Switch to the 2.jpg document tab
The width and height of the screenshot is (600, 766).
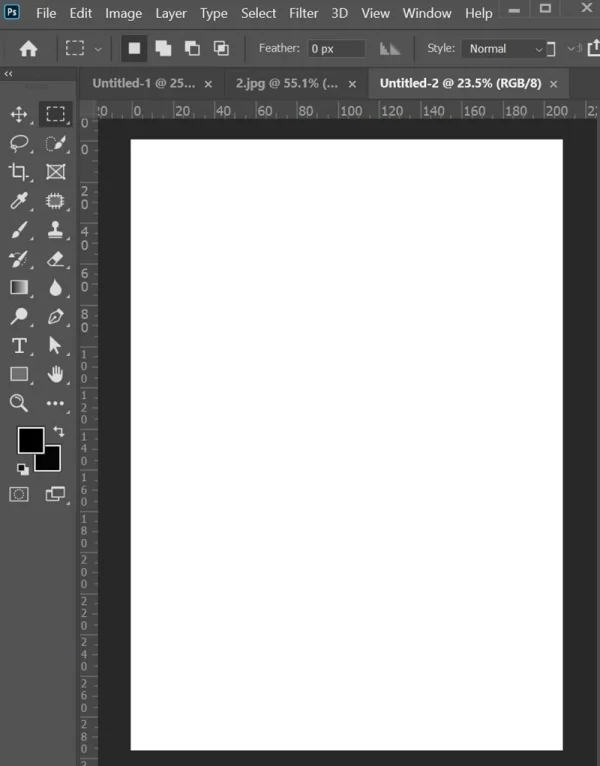(287, 84)
